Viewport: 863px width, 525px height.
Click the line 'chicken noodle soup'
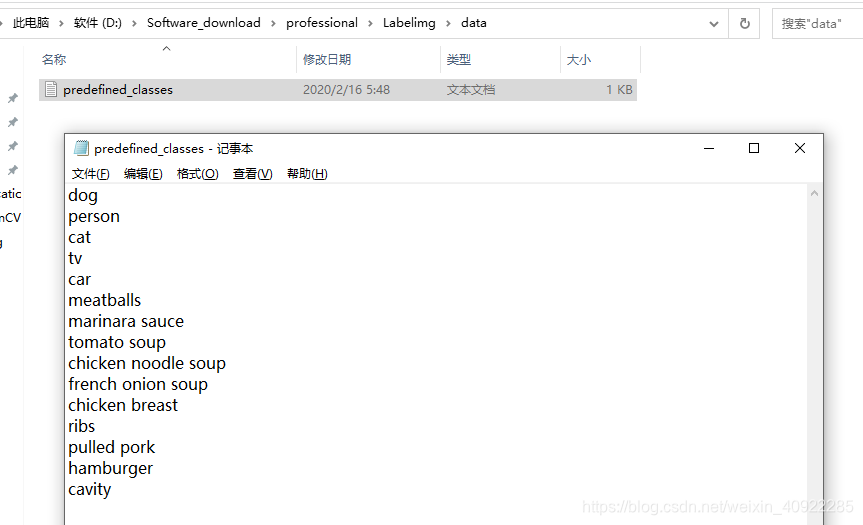147,363
